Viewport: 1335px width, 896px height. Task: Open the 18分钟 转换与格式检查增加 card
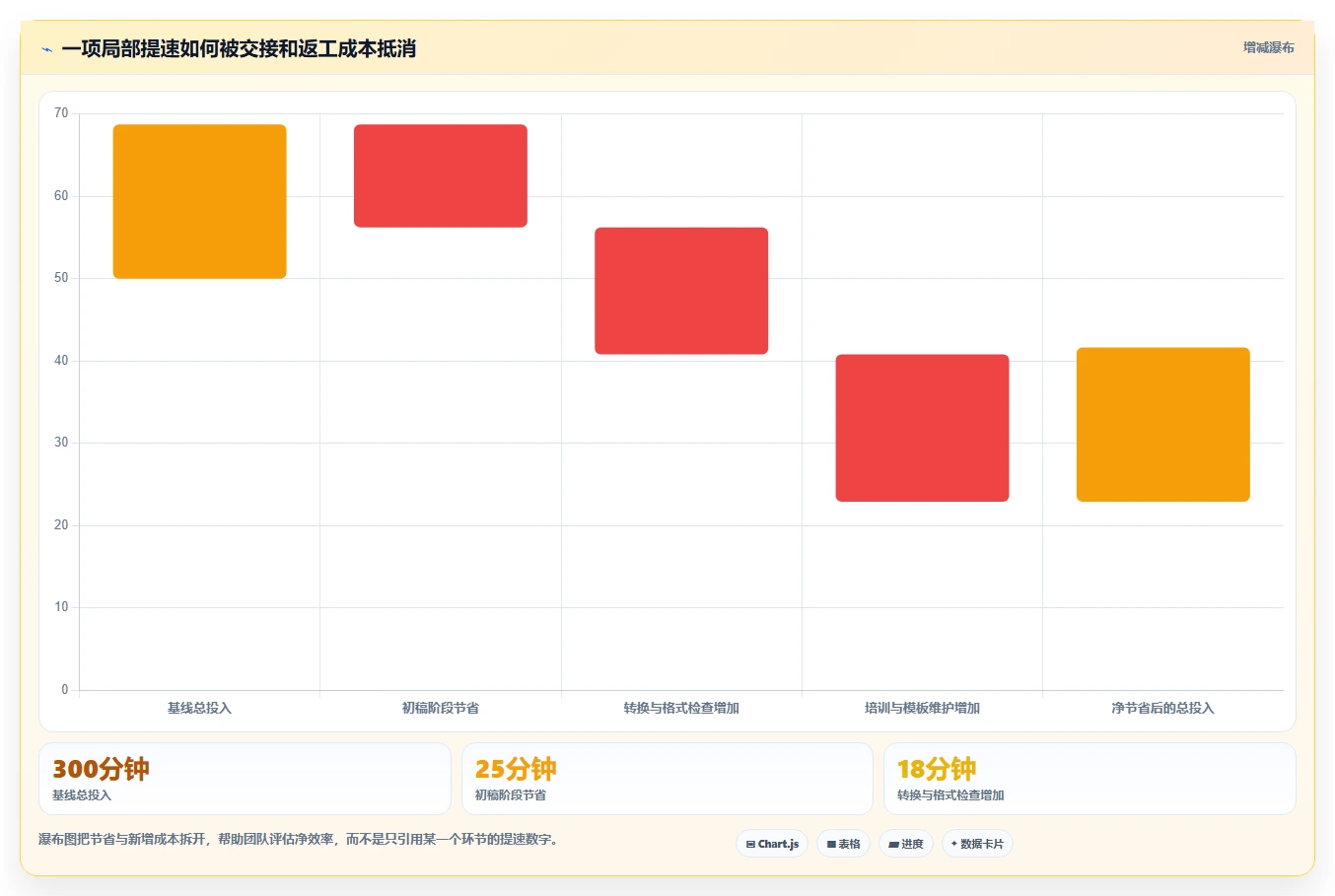click(x=1089, y=779)
